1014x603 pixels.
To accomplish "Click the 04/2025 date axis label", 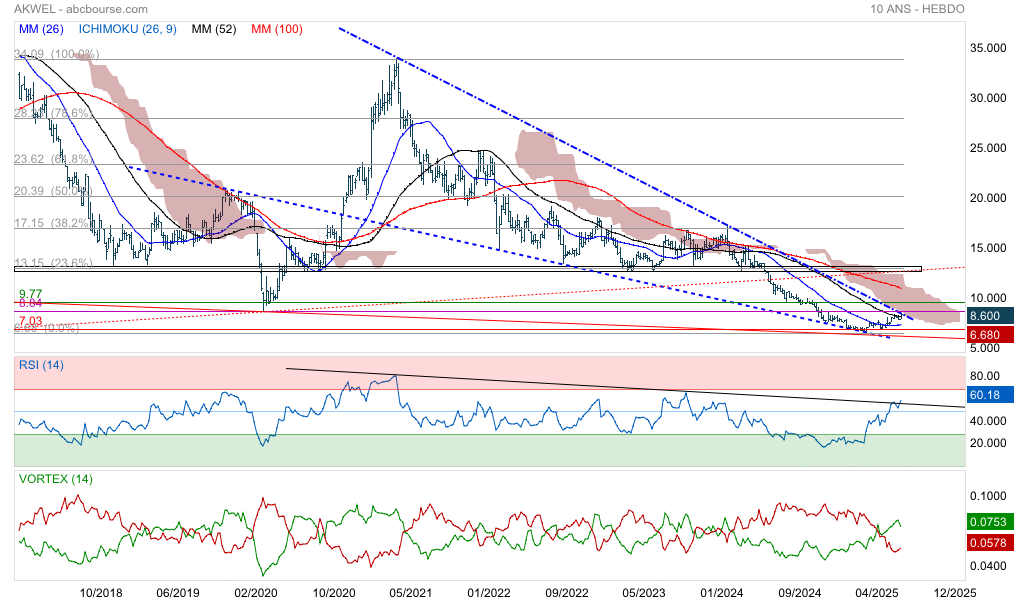I will [x=877, y=593].
